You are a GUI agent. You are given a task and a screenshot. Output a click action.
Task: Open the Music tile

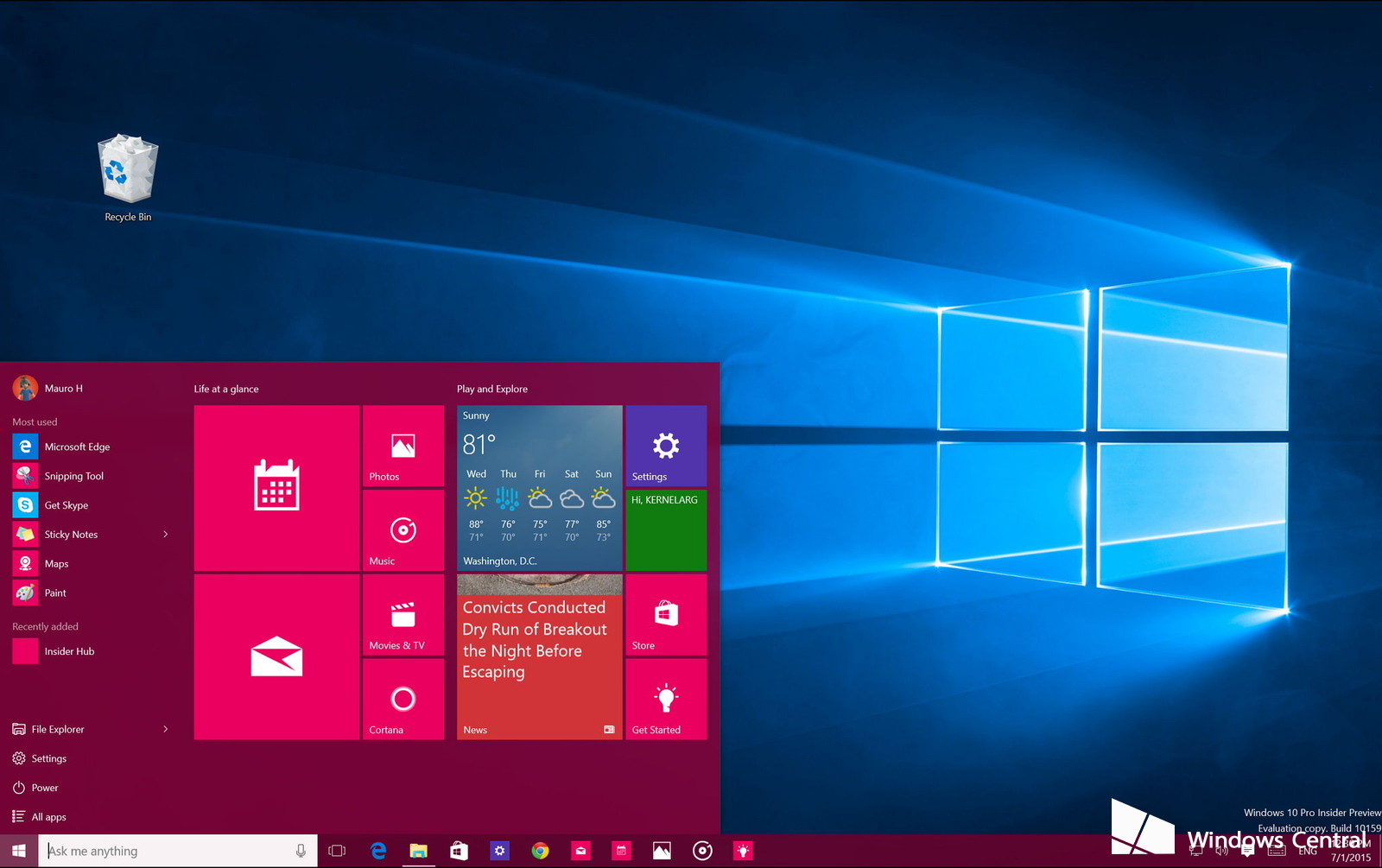coord(403,529)
